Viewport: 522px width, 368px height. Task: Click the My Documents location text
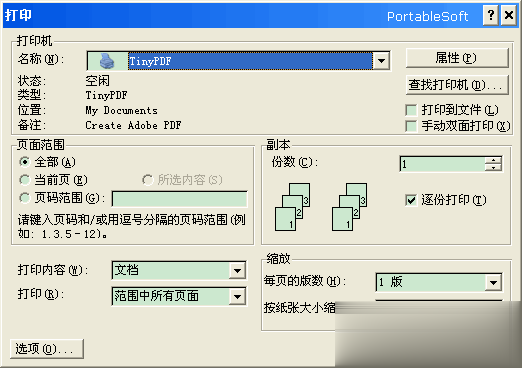pos(121,110)
